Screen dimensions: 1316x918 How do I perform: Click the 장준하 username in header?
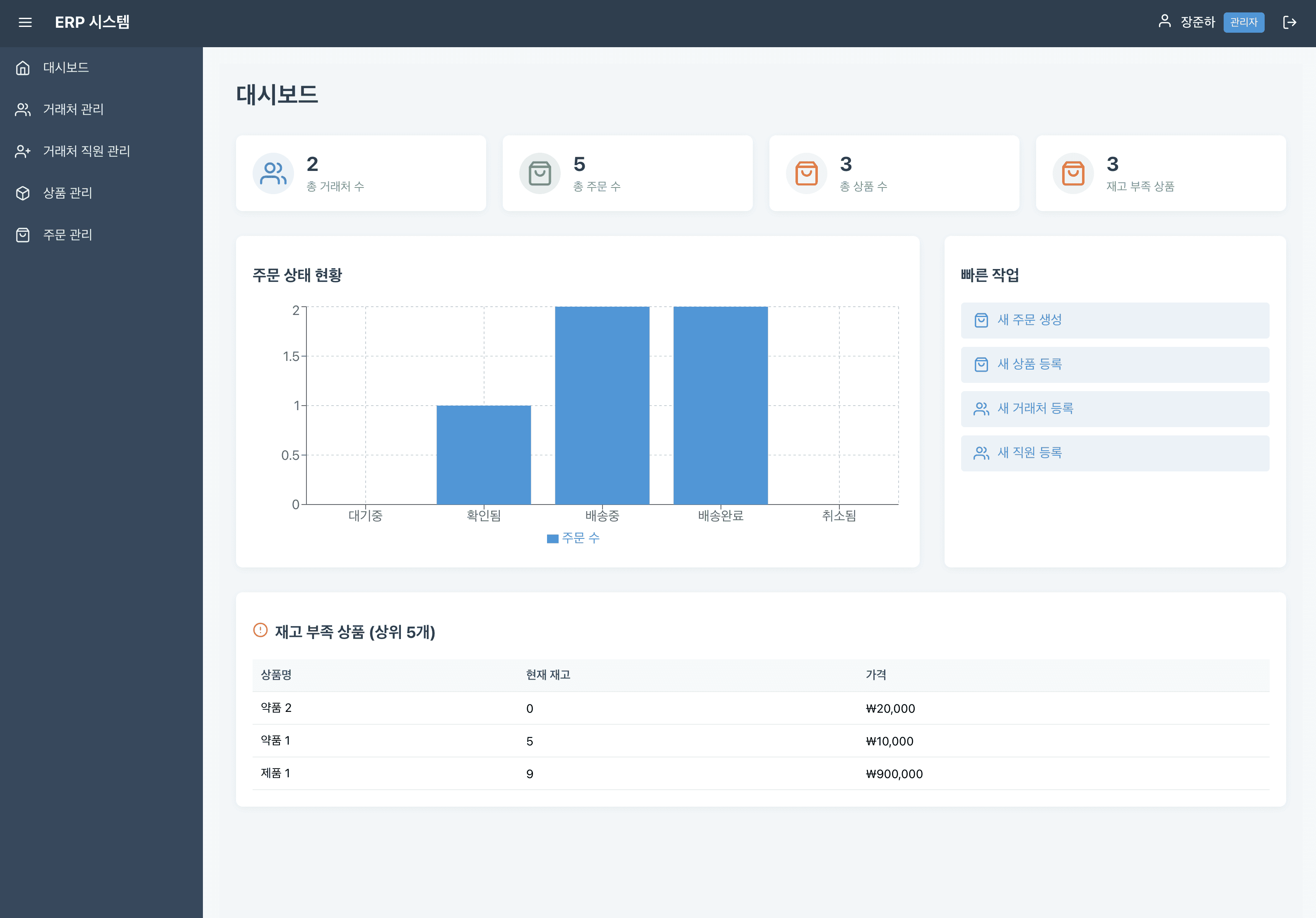(1198, 22)
